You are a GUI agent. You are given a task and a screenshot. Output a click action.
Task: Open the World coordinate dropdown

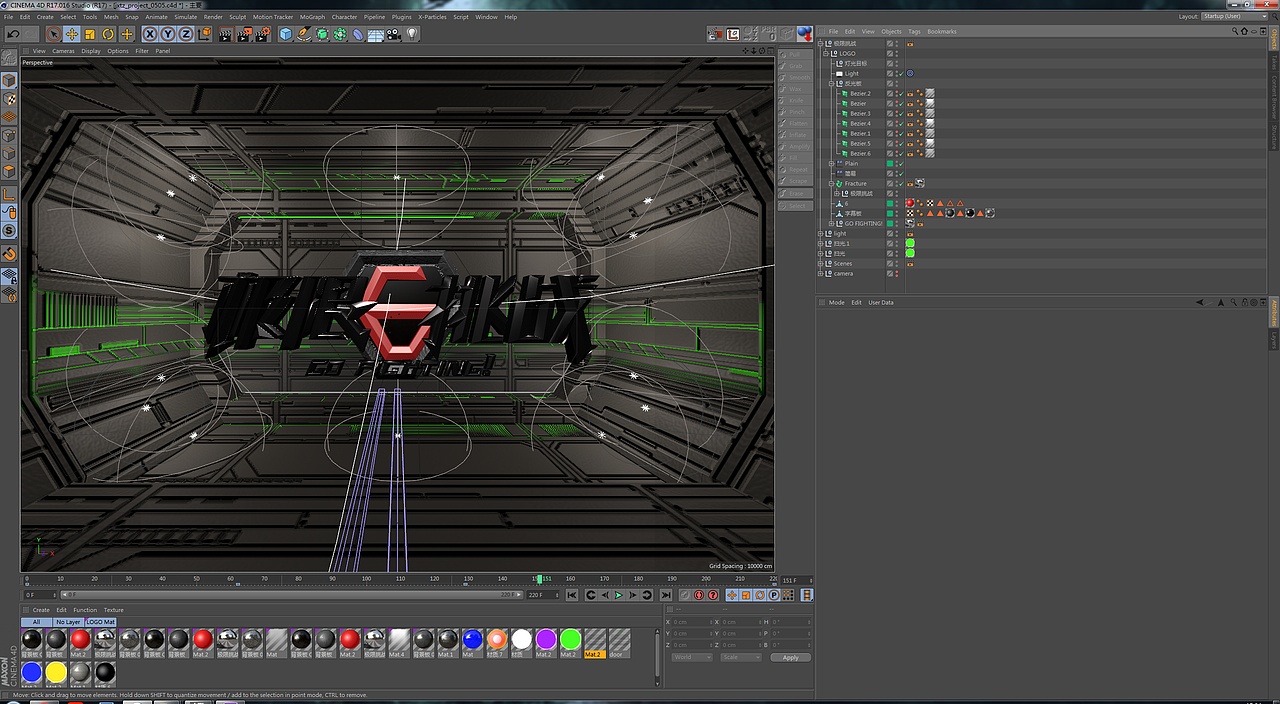[x=692, y=657]
